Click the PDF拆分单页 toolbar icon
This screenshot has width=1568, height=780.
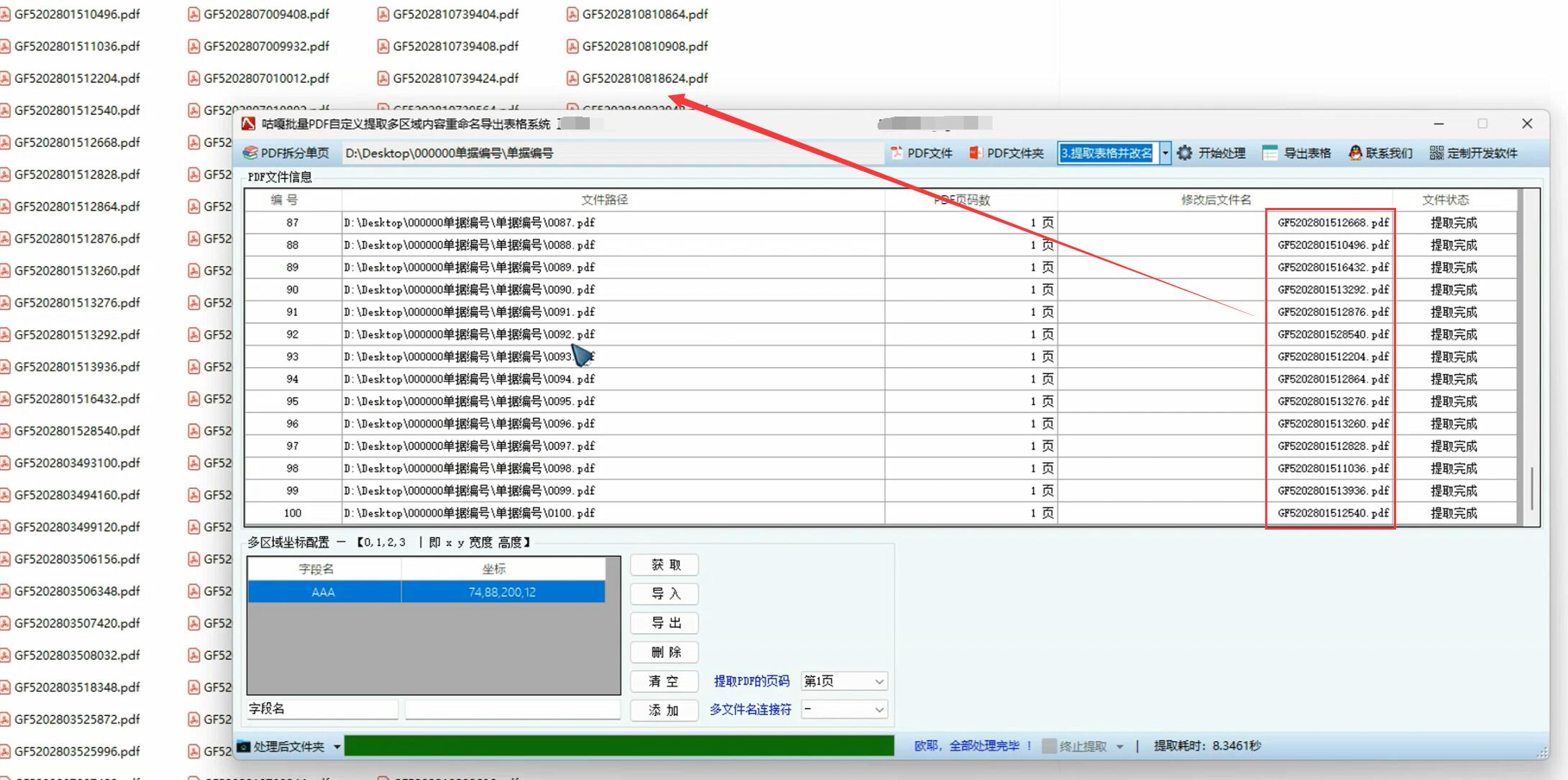250,153
